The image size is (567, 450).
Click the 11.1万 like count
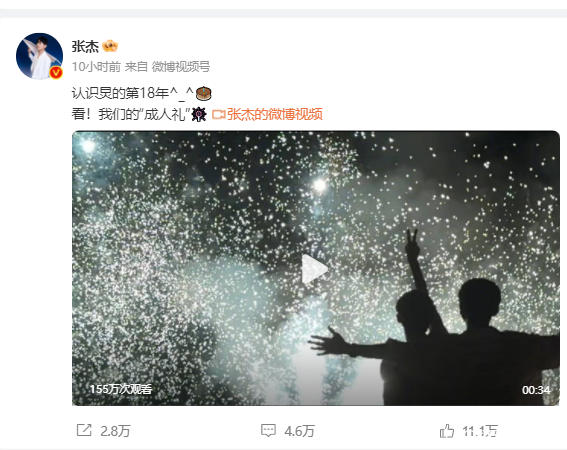pyautogui.click(x=480, y=431)
